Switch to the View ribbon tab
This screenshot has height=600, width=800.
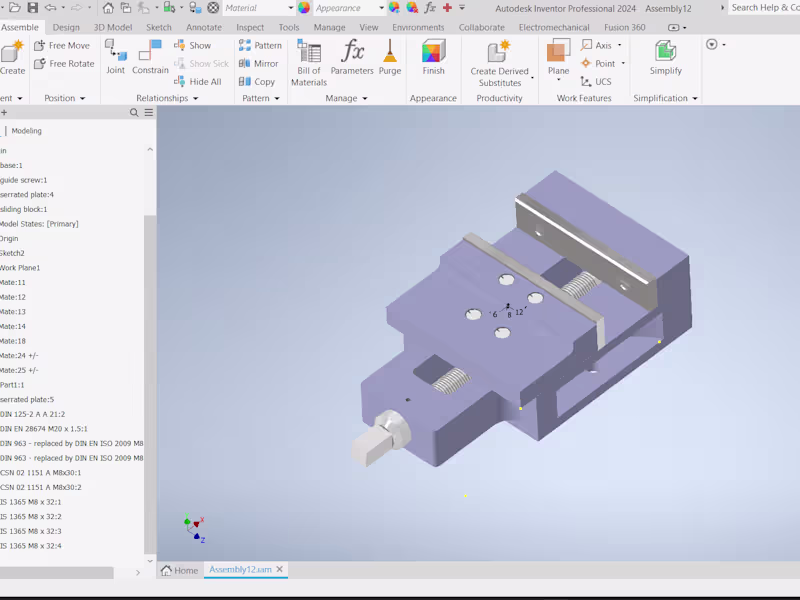click(369, 27)
